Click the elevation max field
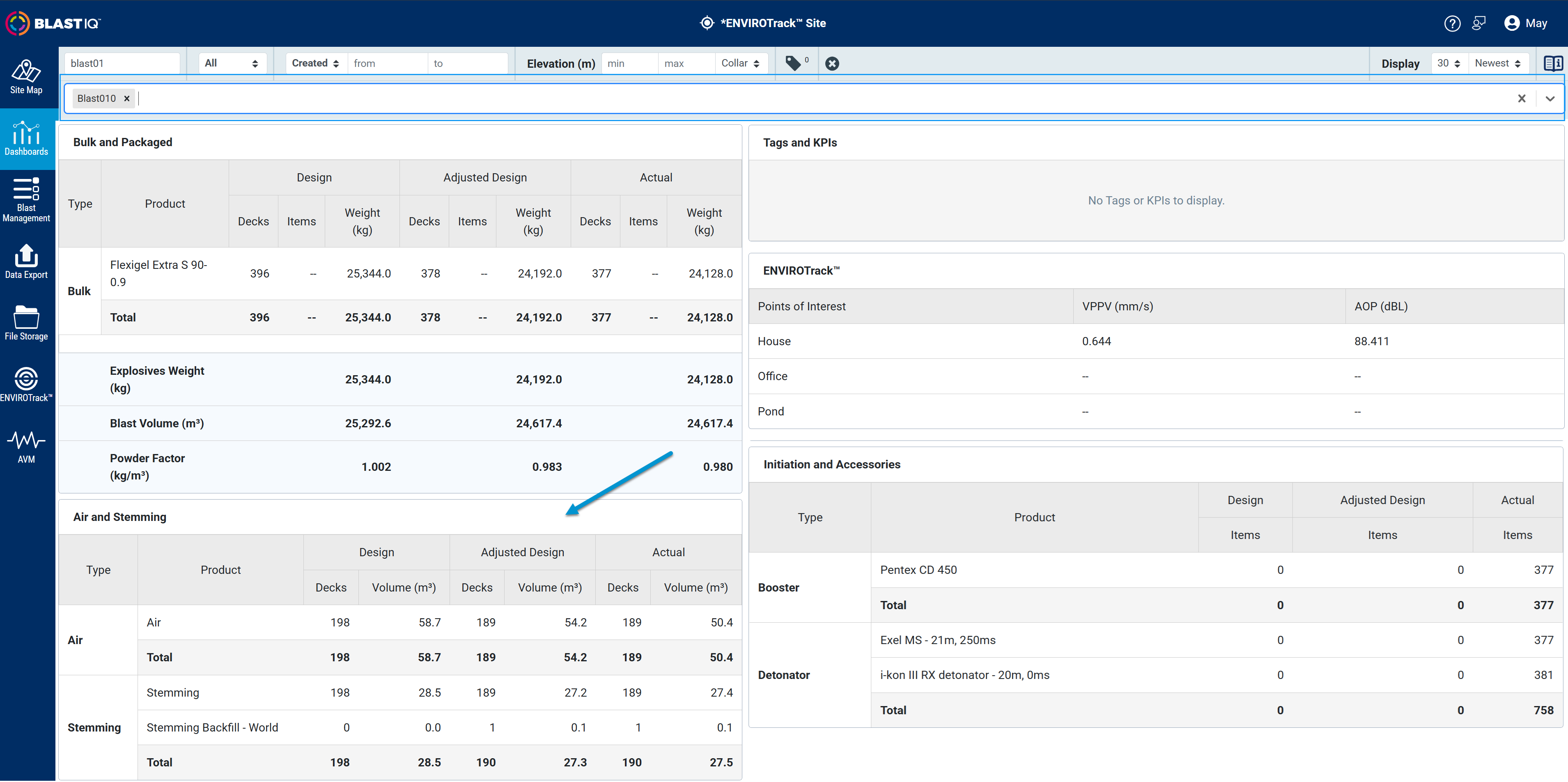Screen dimensions: 1568x782 coord(686,63)
